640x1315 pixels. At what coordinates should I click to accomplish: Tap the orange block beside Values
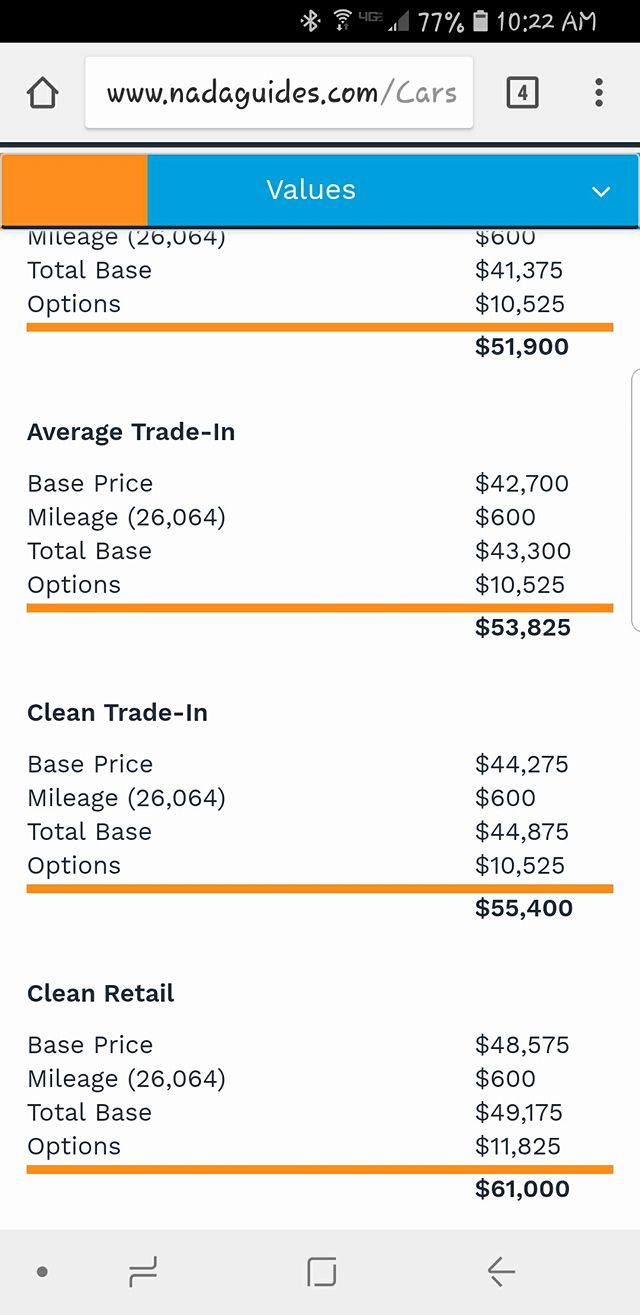click(75, 190)
